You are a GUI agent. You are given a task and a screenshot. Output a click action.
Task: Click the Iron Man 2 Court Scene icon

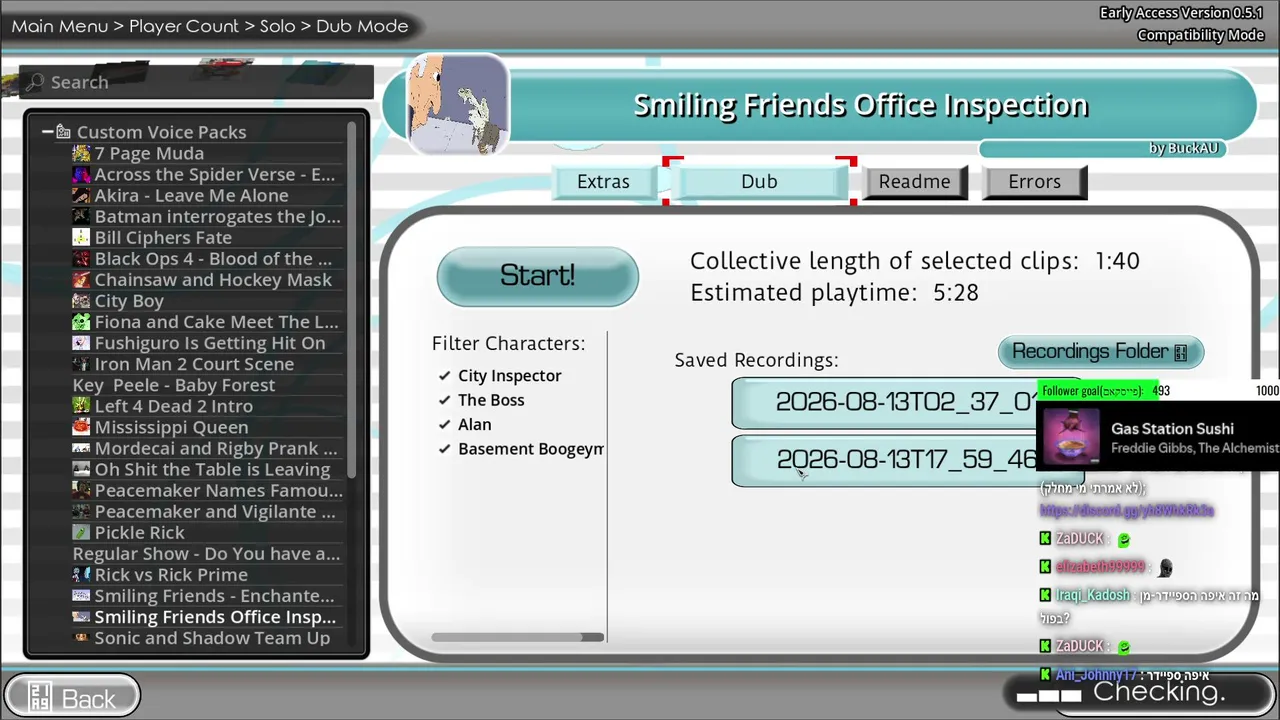81,364
